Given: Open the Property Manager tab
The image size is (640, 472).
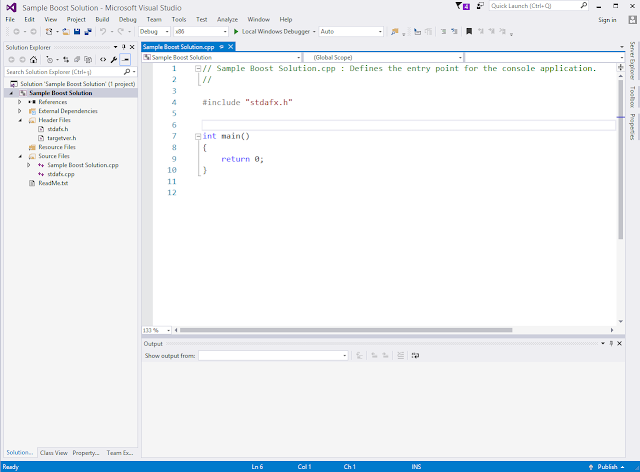Looking at the screenshot, I should click(x=86, y=452).
